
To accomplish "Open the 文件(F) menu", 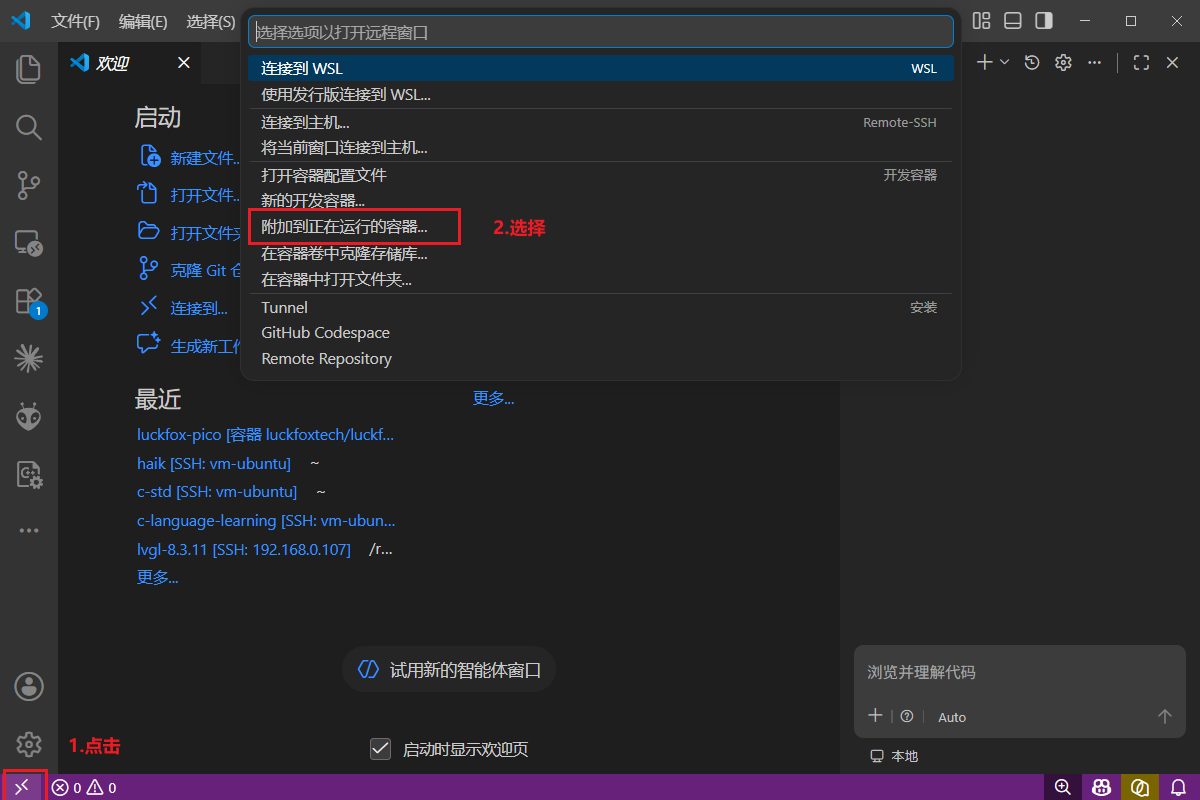I will (x=75, y=21).
